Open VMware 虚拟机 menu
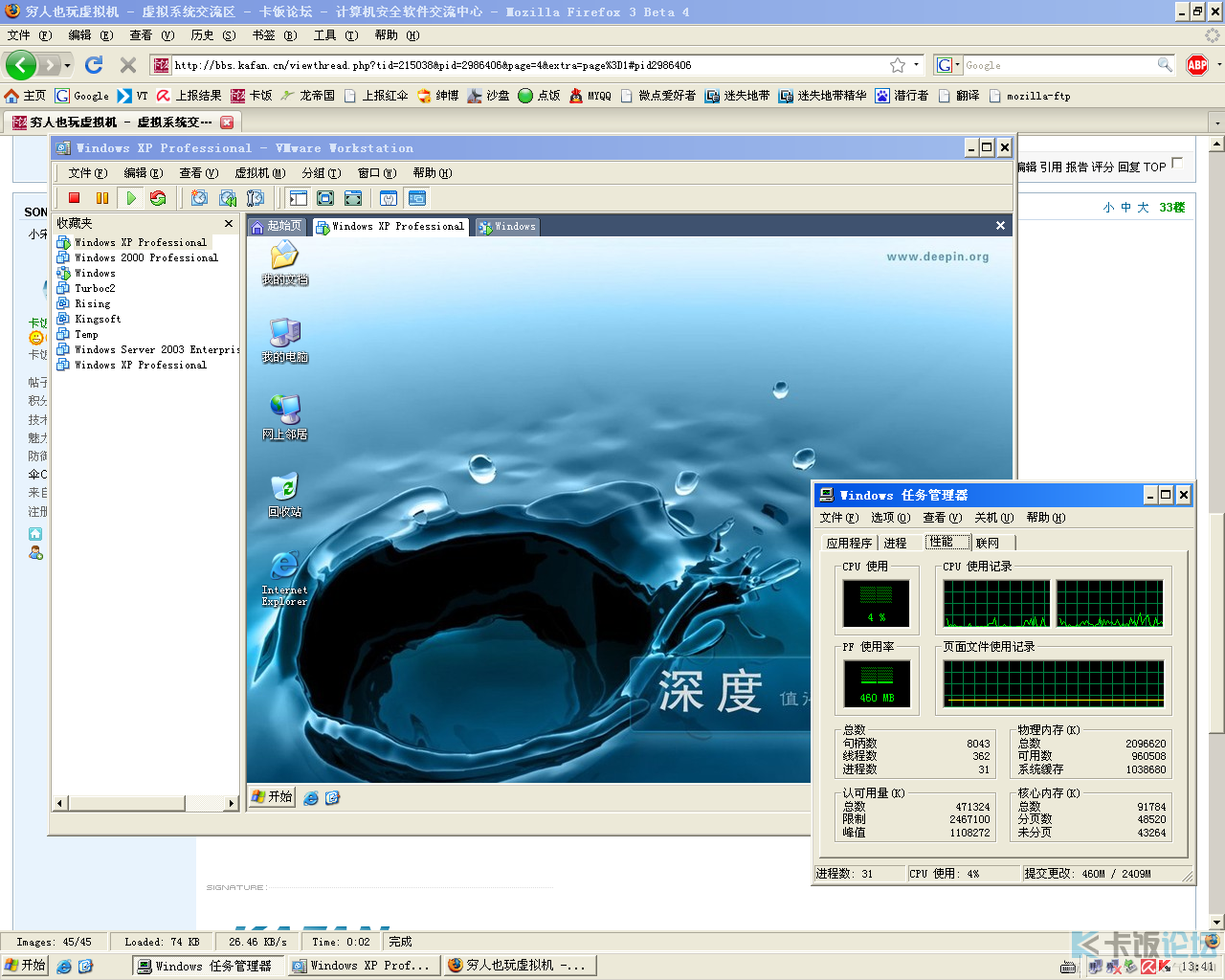The width and height of the screenshot is (1225, 980). [260, 173]
